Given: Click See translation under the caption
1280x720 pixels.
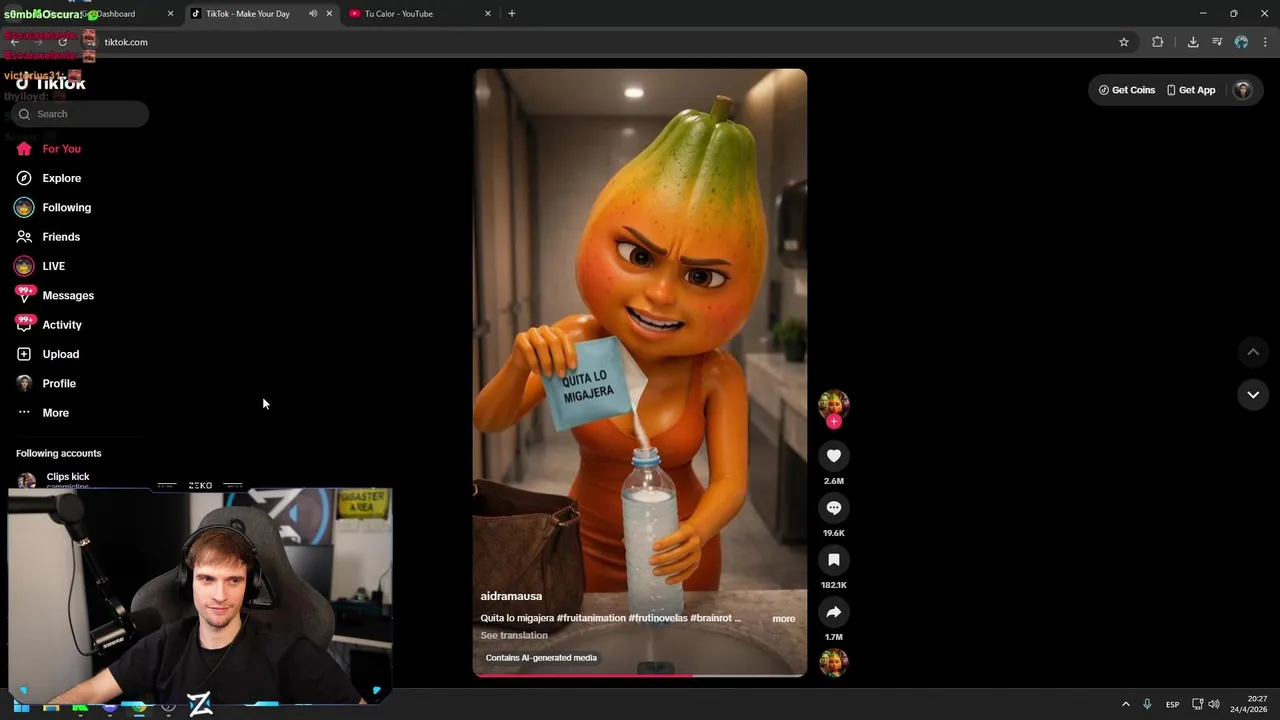Looking at the screenshot, I should (x=514, y=635).
